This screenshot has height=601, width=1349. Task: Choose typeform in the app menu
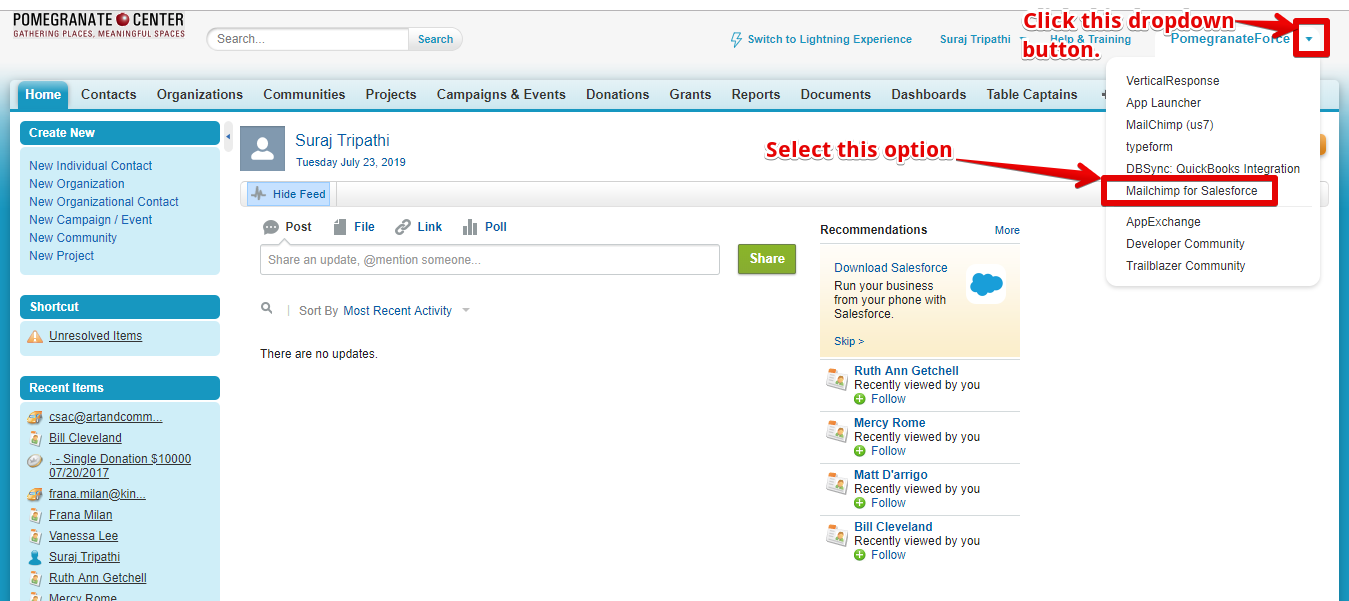pos(1148,147)
